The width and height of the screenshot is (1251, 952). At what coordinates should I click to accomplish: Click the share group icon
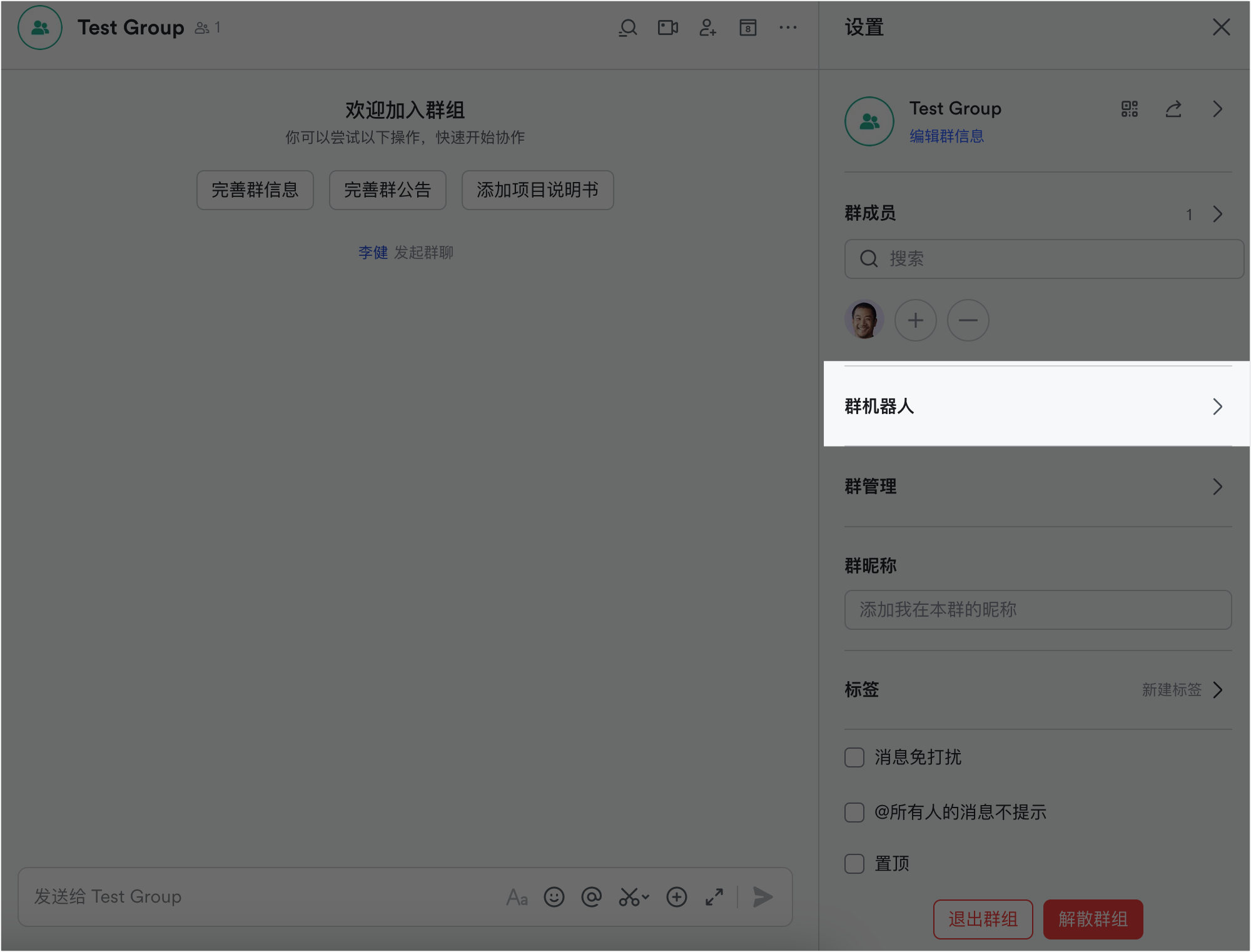tap(1173, 109)
